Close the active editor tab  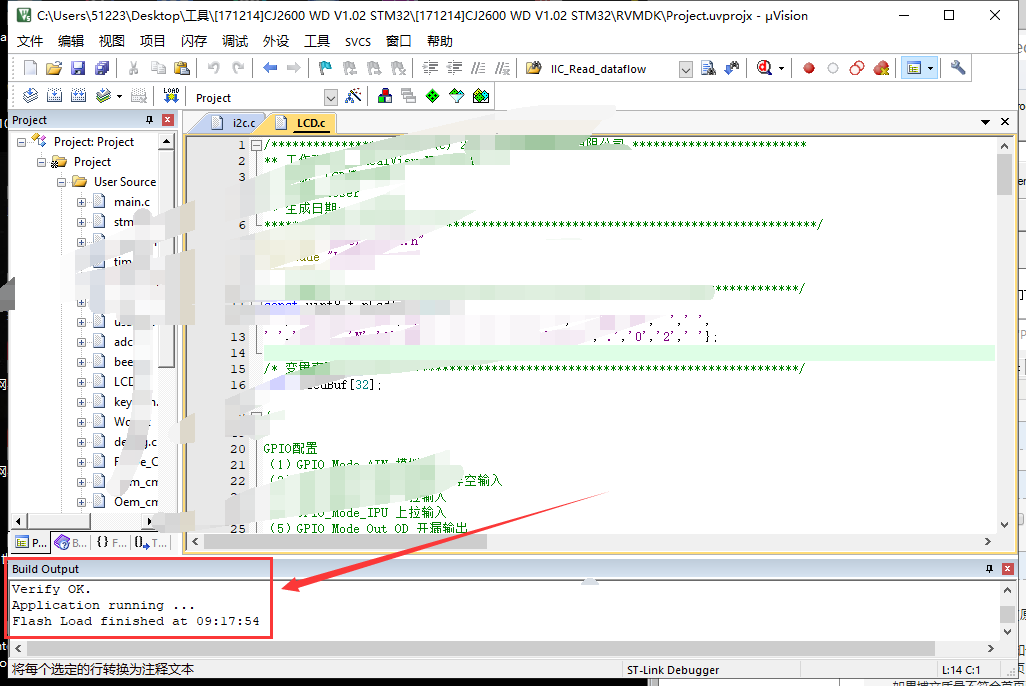pyautogui.click(x=1005, y=122)
